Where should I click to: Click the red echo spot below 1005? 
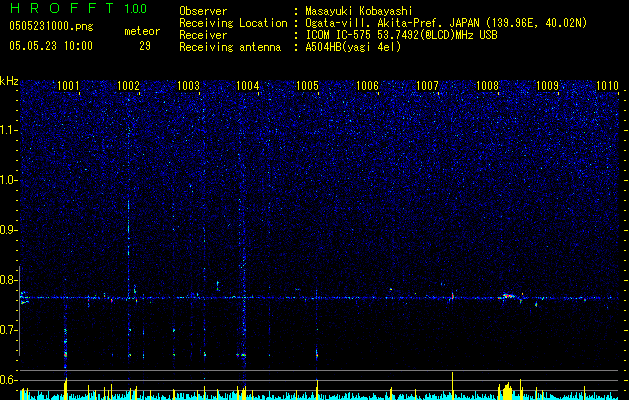(x=317, y=354)
